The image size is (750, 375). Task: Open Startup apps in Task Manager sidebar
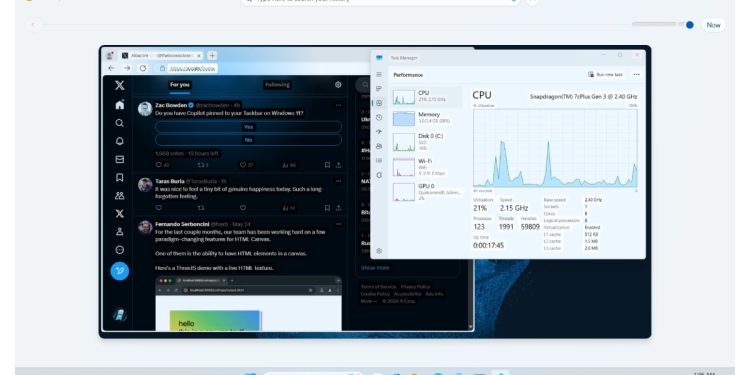pos(379,132)
